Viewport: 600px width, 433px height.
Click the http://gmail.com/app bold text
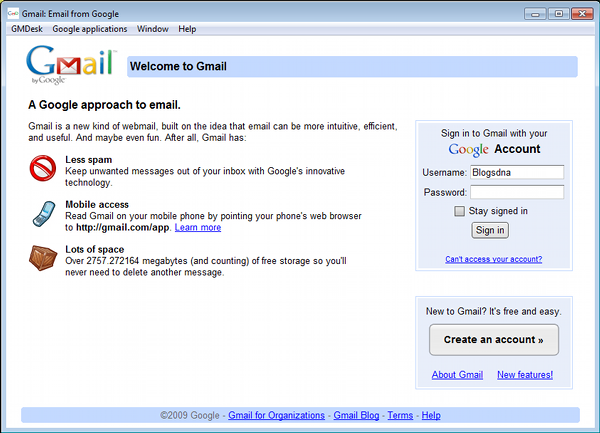click(x=122, y=227)
